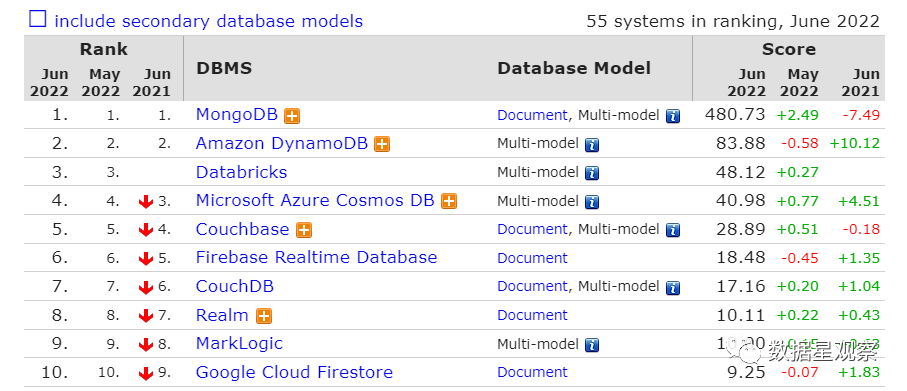Click Document link in Firebase Realtime Database row
The width and height of the screenshot is (907, 391).
[532, 258]
